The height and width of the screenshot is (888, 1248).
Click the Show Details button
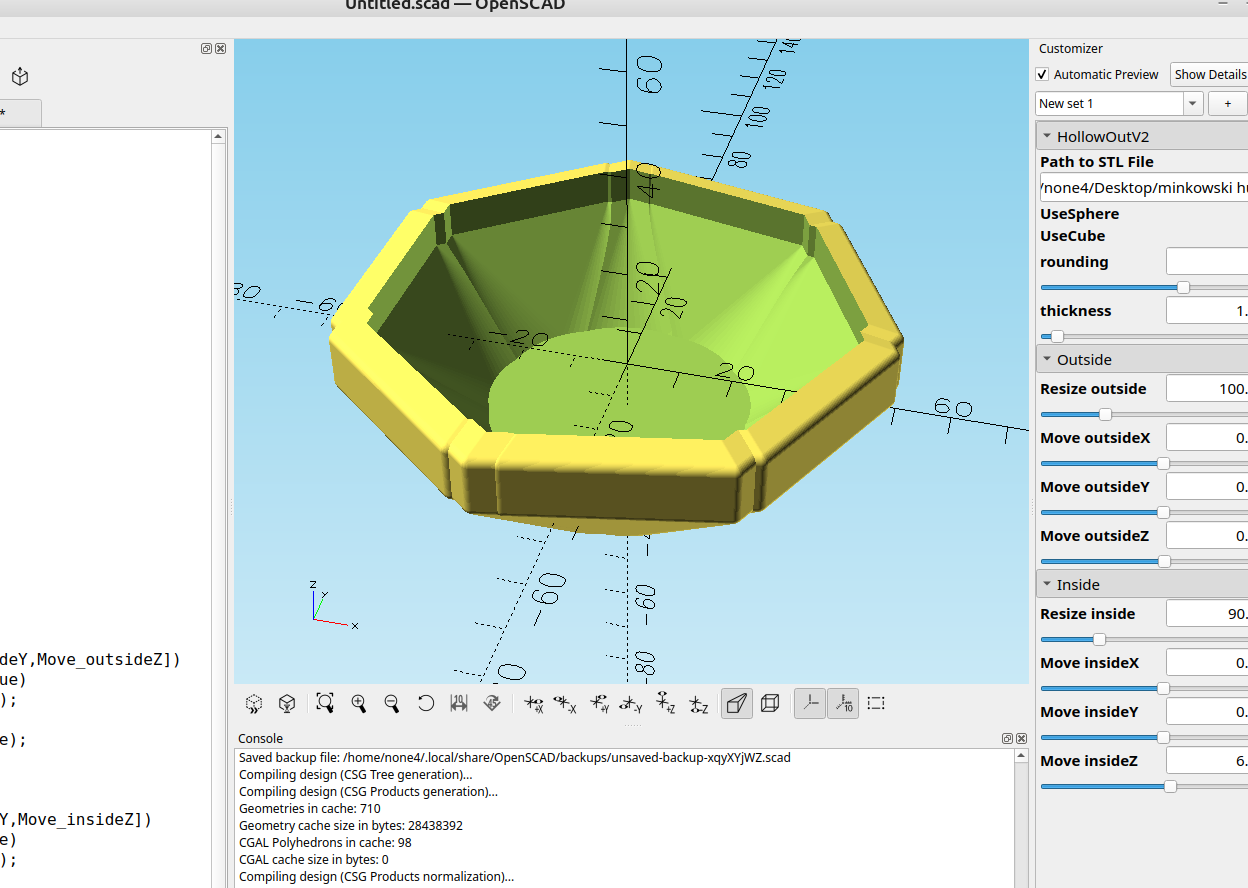click(1210, 74)
